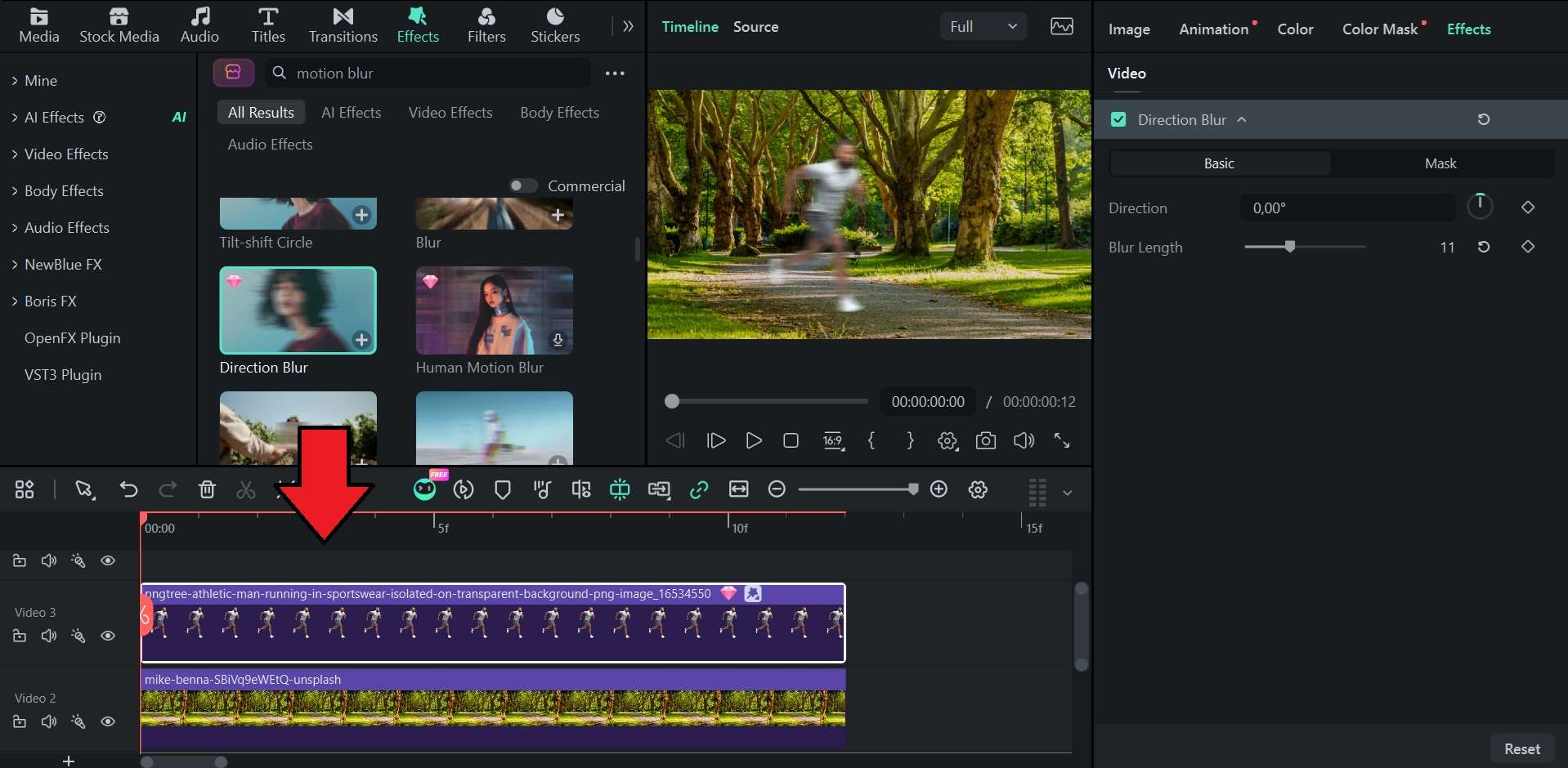Zoom out timeline with minus icon
Viewport: 1568px width, 768px height.
(x=777, y=489)
